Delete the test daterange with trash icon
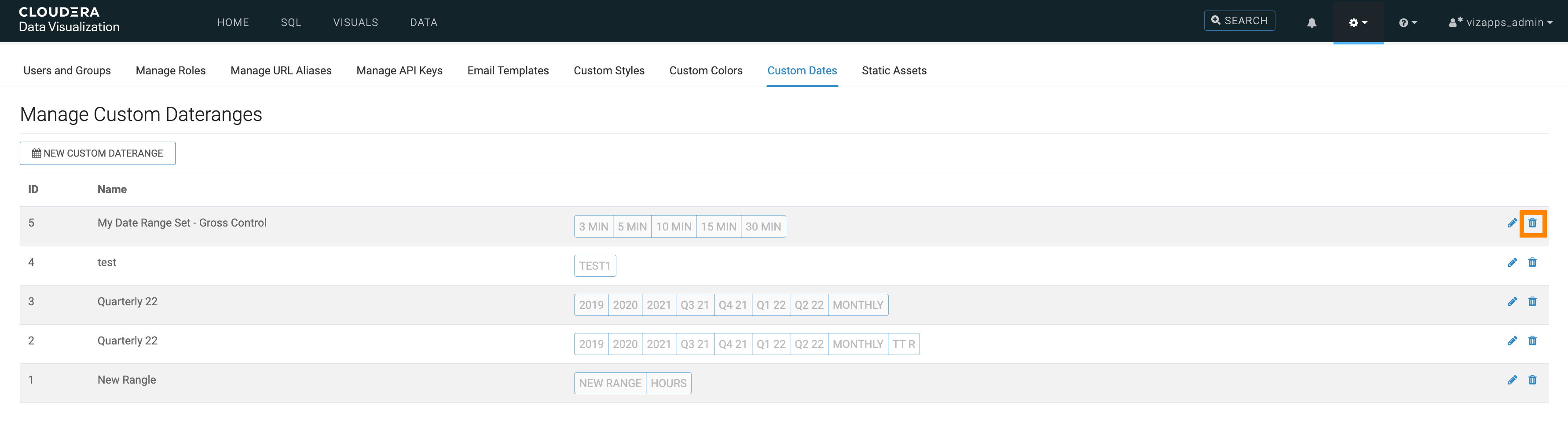 pyautogui.click(x=1532, y=263)
